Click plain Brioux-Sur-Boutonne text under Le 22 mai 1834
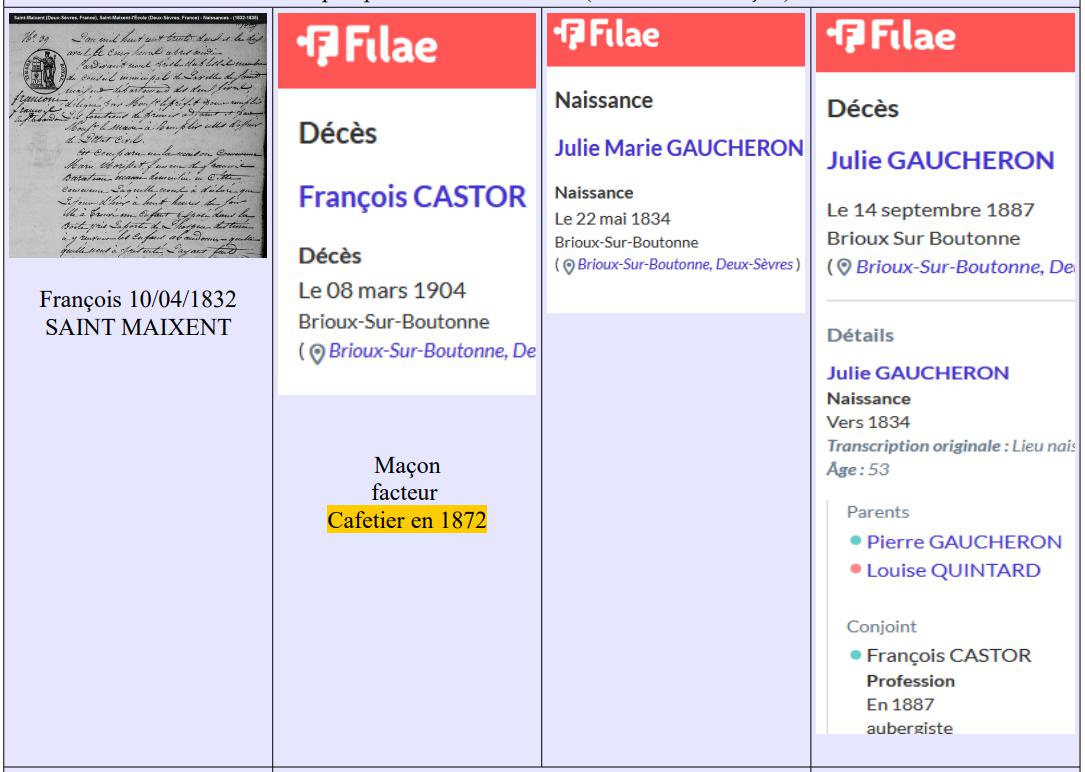The height and width of the screenshot is (772, 1085). [626, 243]
